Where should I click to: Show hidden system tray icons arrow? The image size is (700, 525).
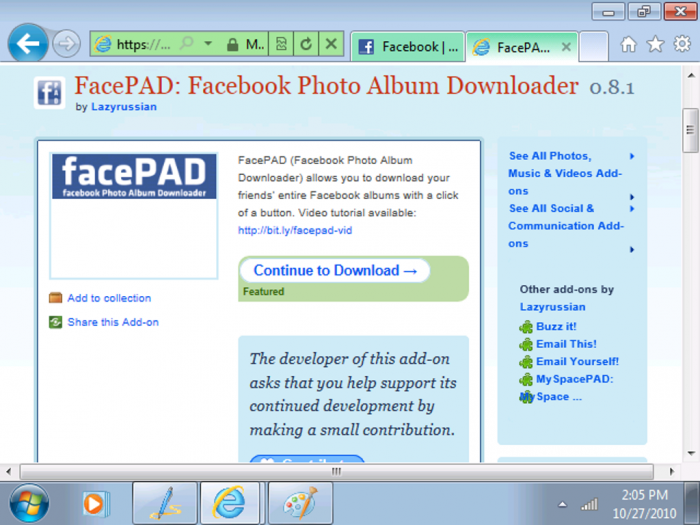click(562, 505)
